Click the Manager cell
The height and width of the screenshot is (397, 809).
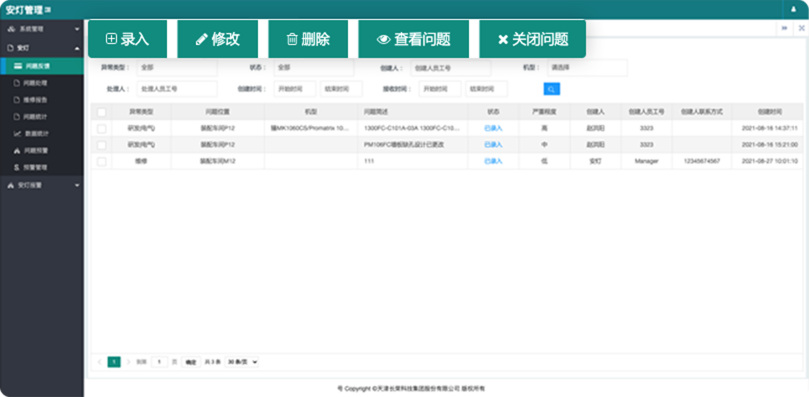point(646,162)
